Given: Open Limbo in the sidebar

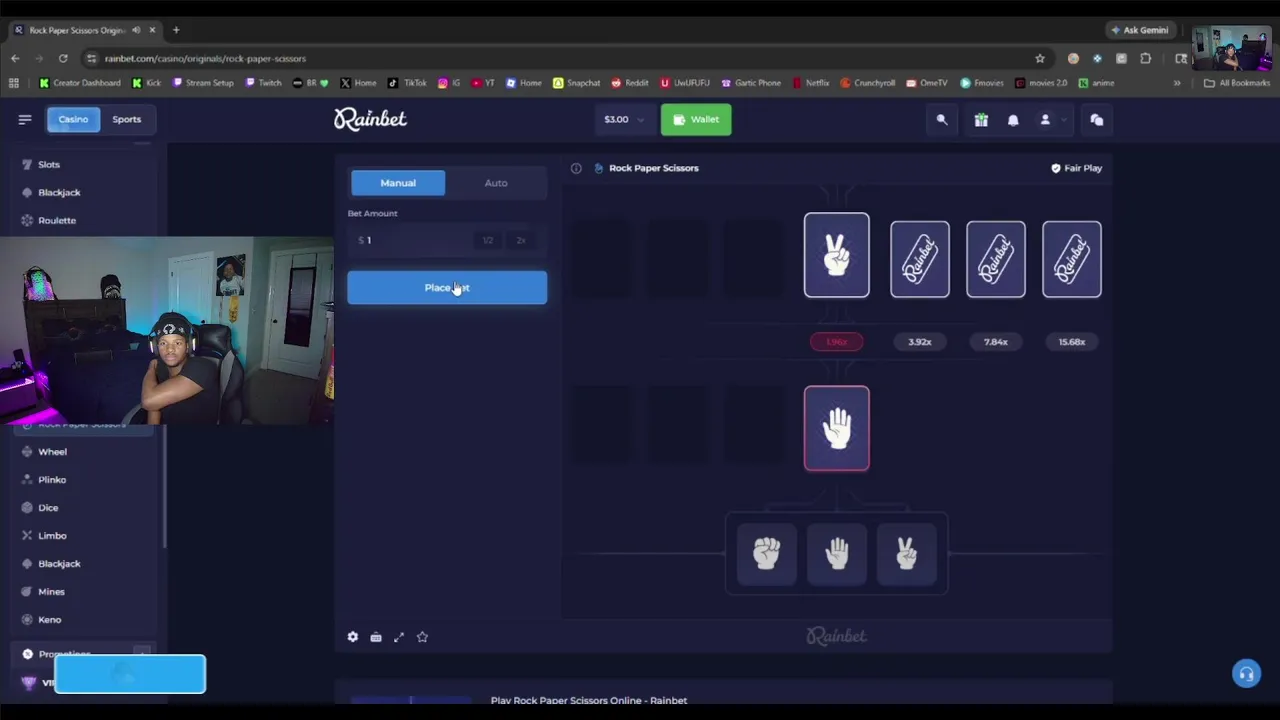Looking at the screenshot, I should click(52, 536).
